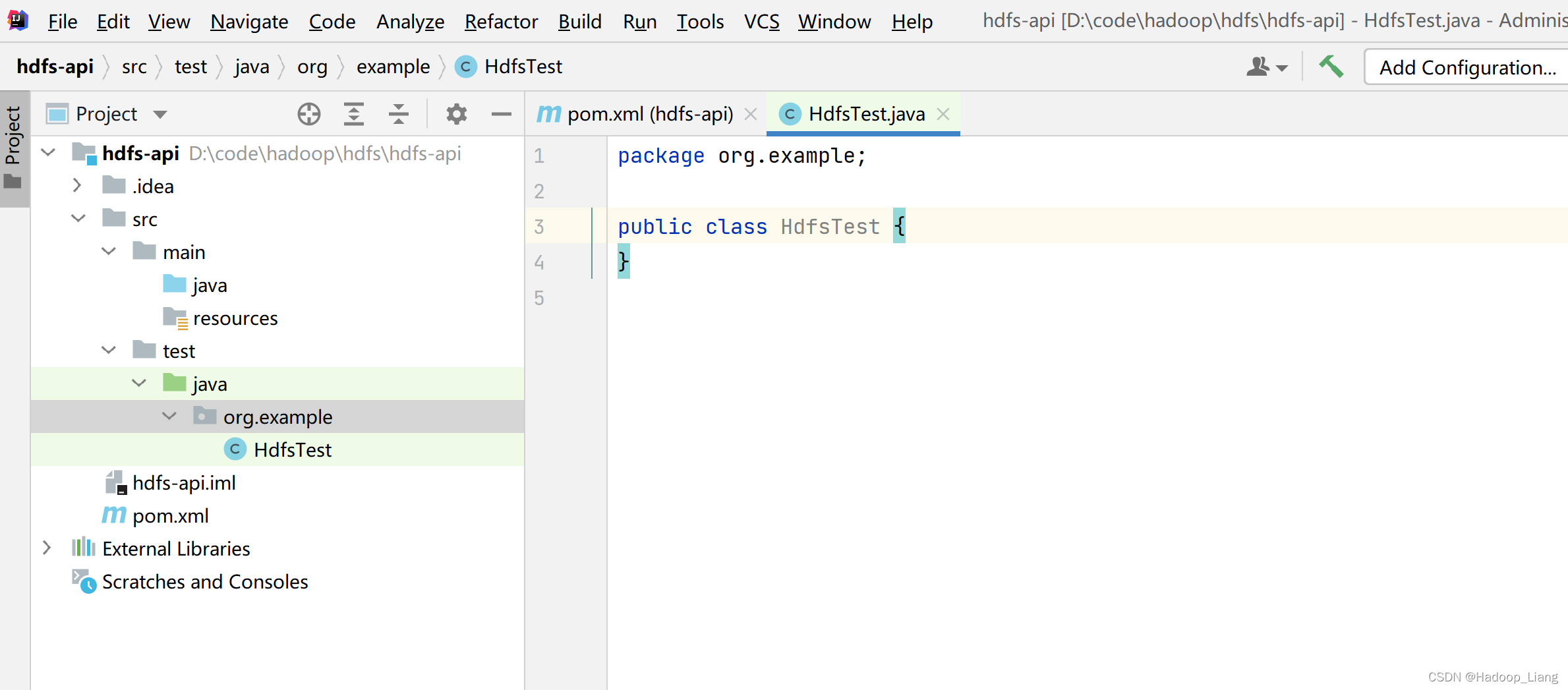Close the pom.xml editor tab
The image size is (1568, 690).
point(750,114)
